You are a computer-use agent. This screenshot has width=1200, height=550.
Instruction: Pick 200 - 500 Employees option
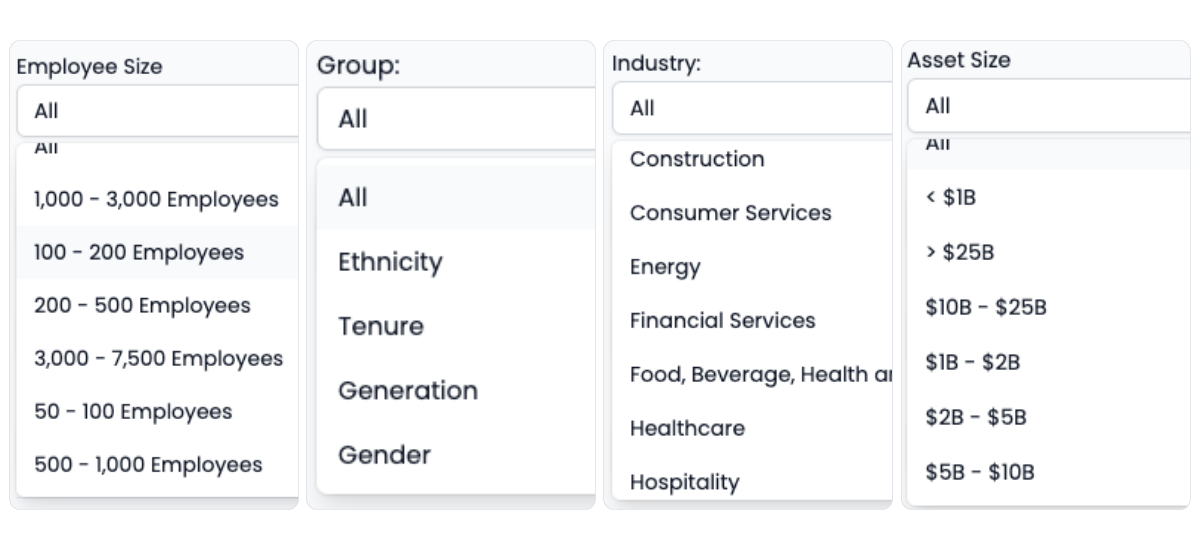(142, 305)
